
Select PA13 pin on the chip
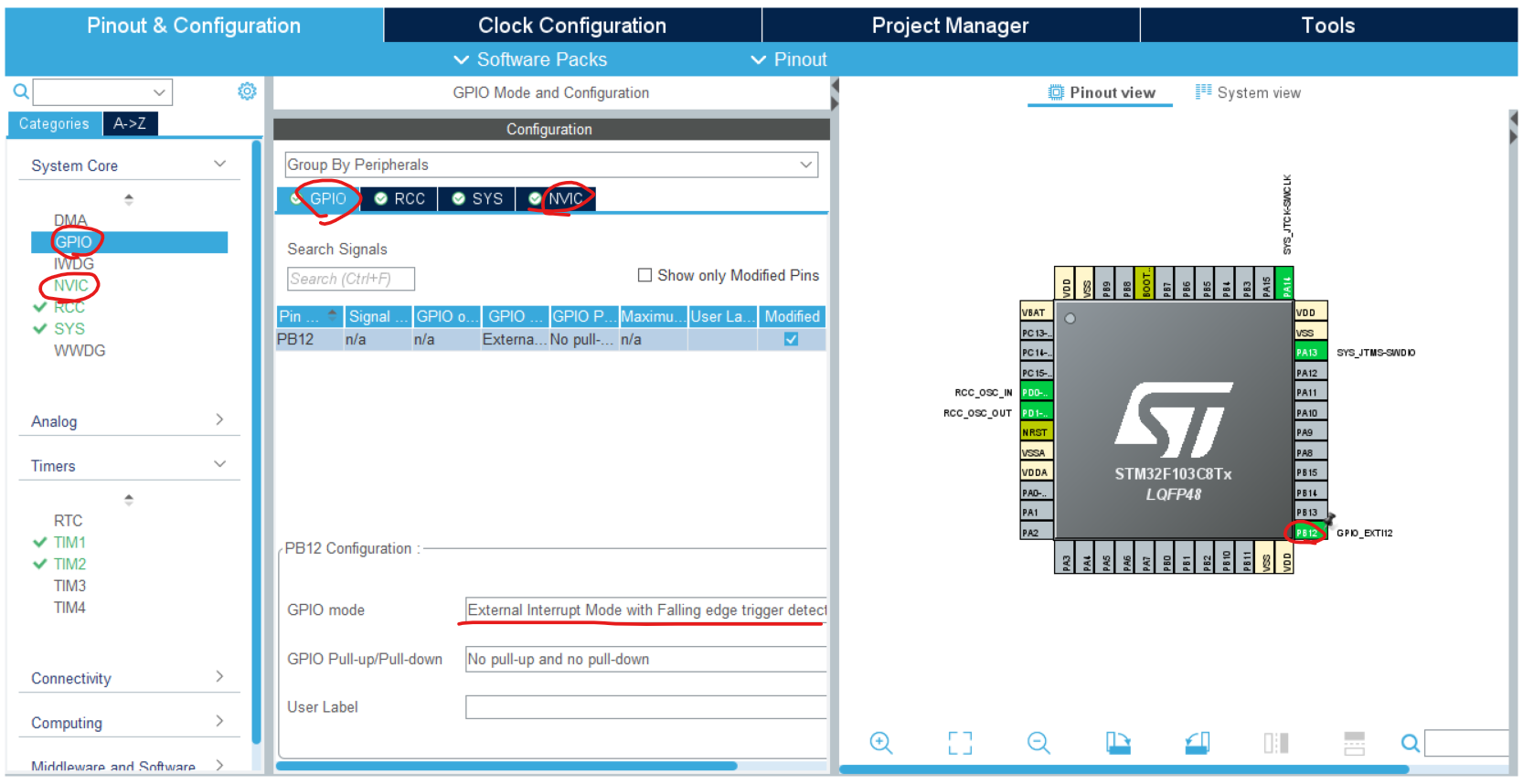(x=1310, y=353)
